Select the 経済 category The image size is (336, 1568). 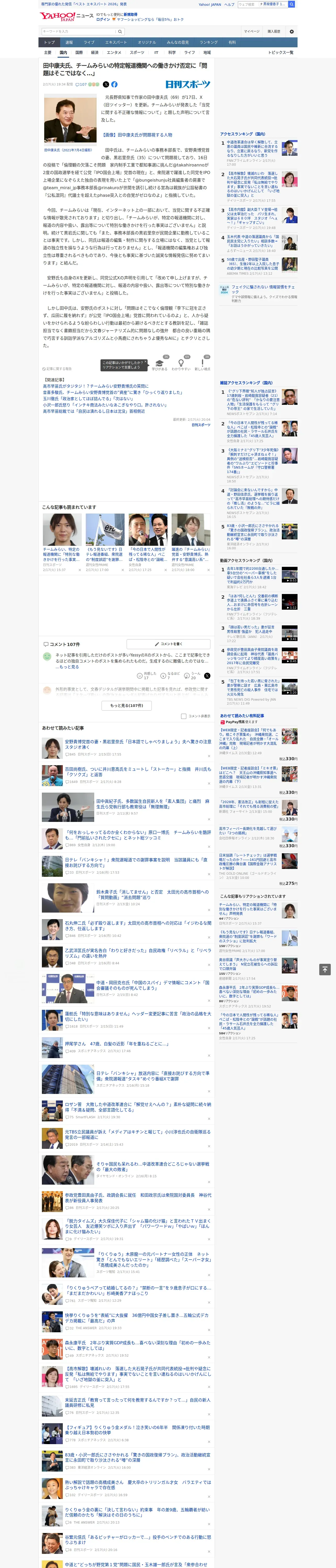coord(94,52)
